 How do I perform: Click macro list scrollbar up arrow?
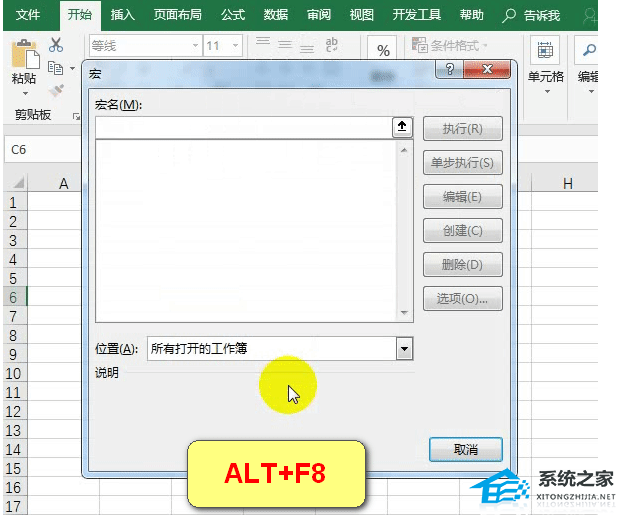[404, 150]
